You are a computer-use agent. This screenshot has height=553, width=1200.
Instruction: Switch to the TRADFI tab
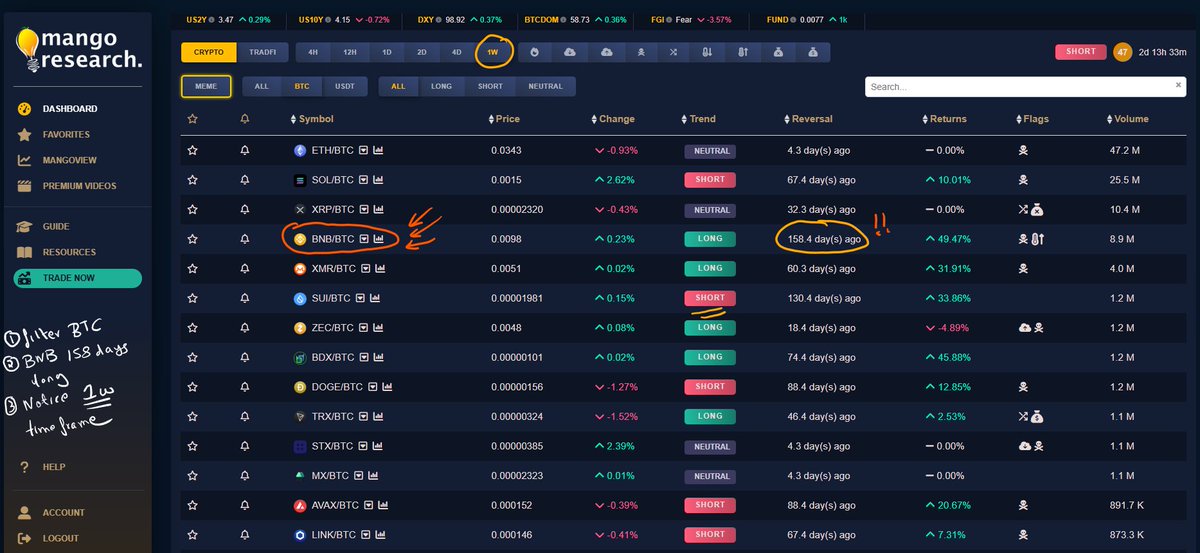(263, 52)
